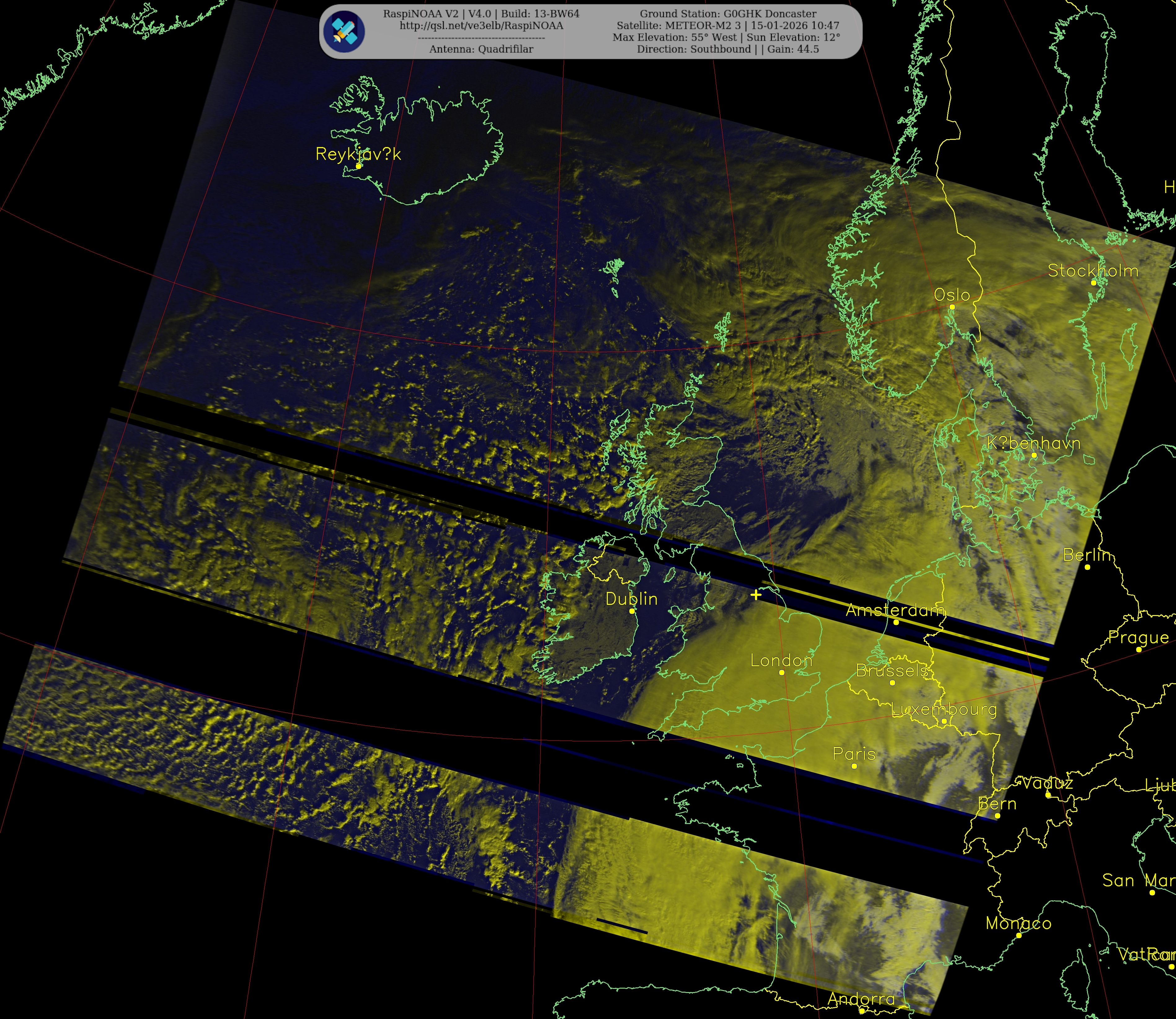Click the Dublin city dot marker

[632, 611]
